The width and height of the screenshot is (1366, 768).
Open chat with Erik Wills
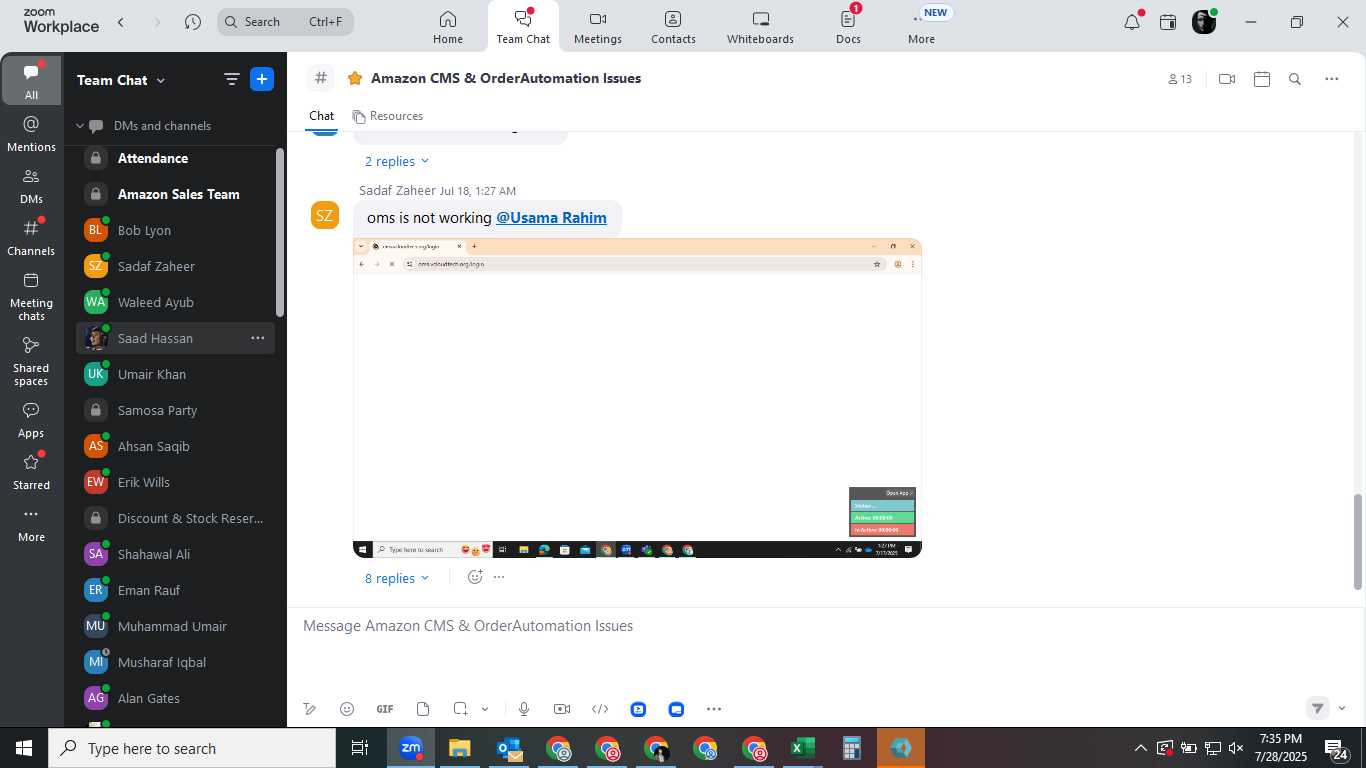(x=175, y=482)
